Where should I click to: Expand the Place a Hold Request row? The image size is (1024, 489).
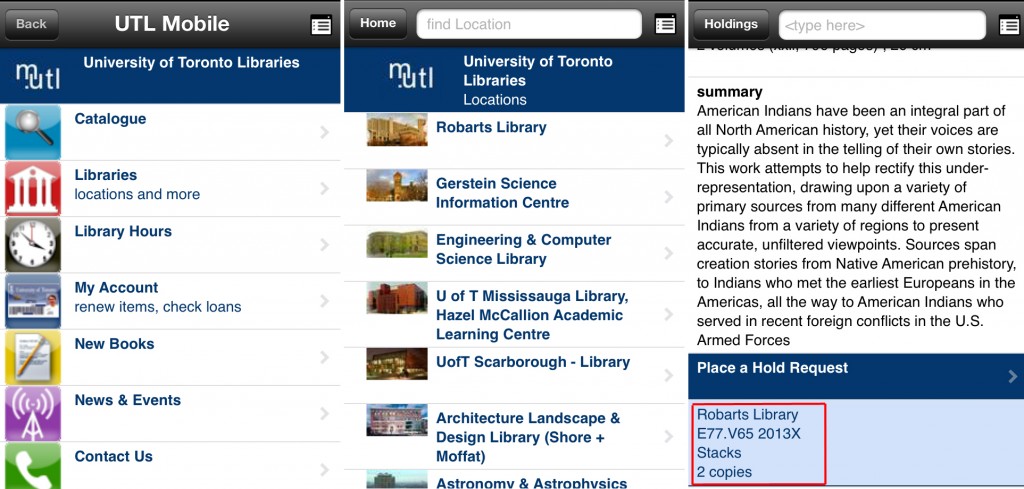click(856, 376)
